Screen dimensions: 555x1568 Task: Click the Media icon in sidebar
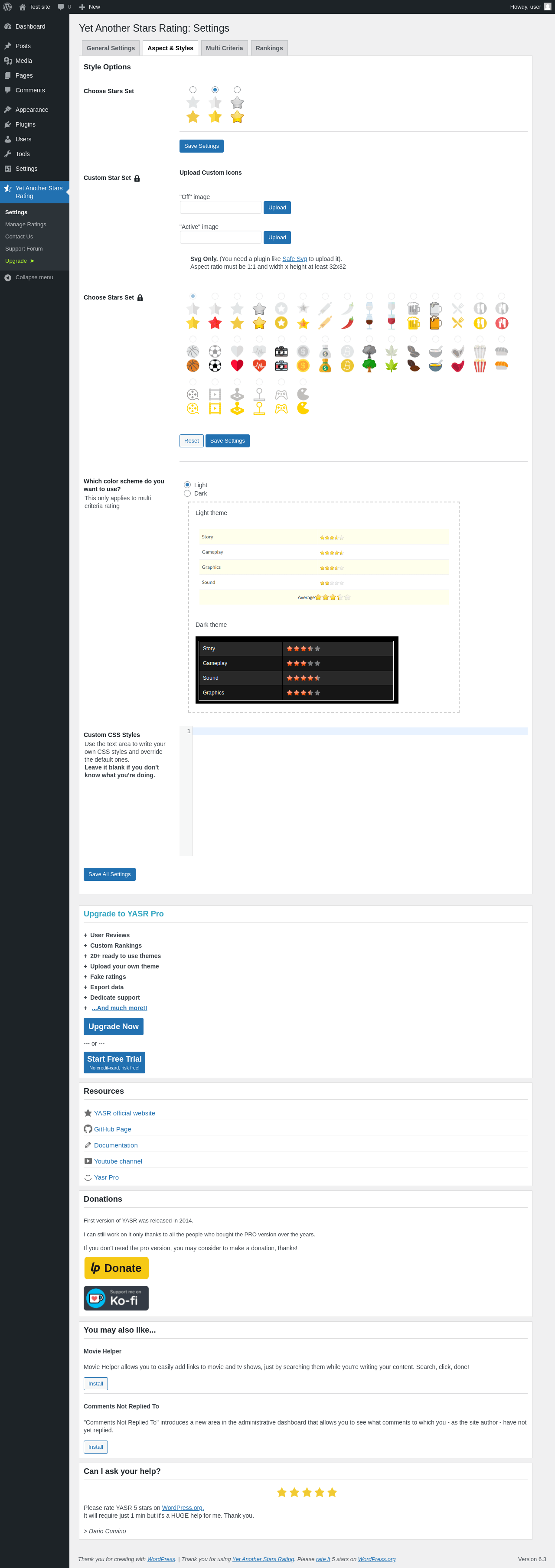click(x=8, y=61)
